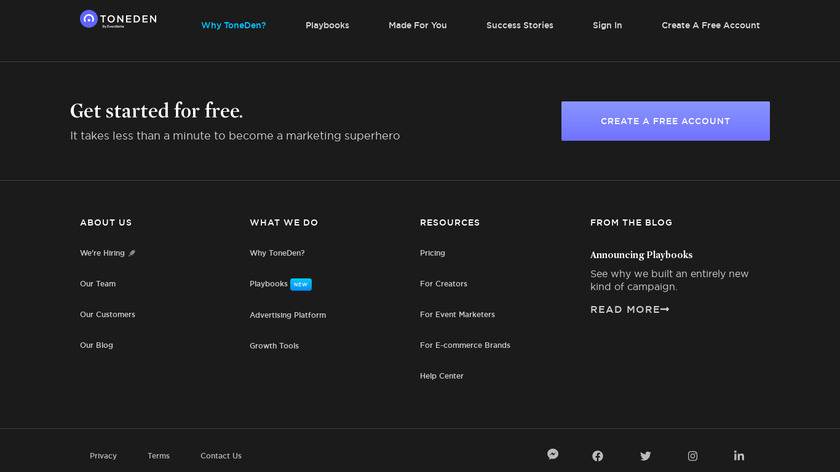Visit the Our Customers link
Image resolution: width=840 pixels, height=472 pixels.
[x=107, y=314]
